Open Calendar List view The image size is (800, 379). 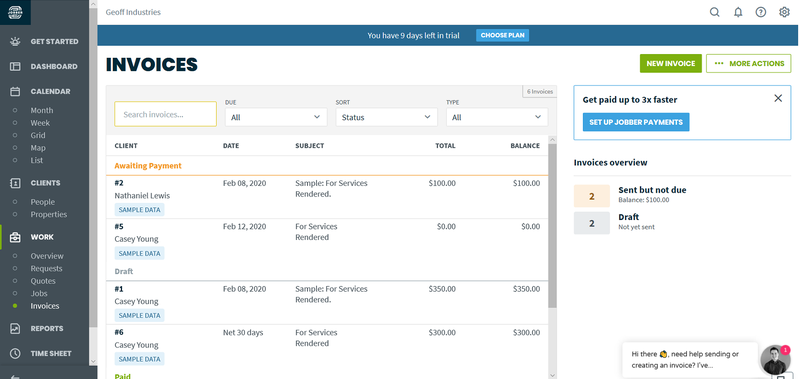pos(37,160)
